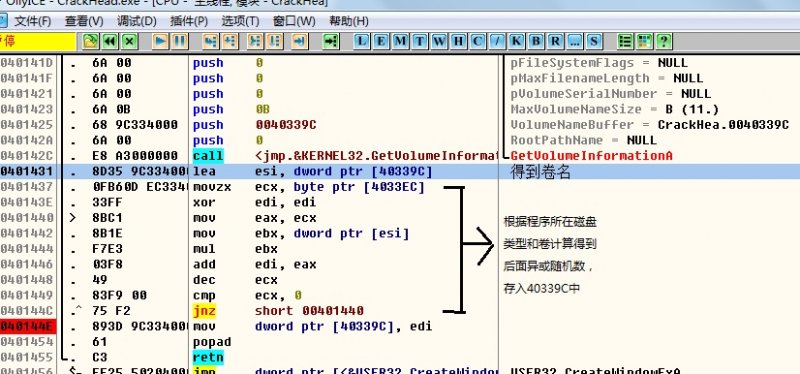Screen dimensions: 800x374
Task: Select the mov eax, ecx line
Action: [255, 218]
